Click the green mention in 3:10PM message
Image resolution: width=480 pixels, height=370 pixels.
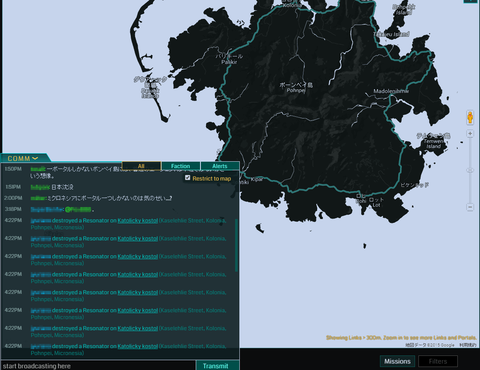pos(78,209)
